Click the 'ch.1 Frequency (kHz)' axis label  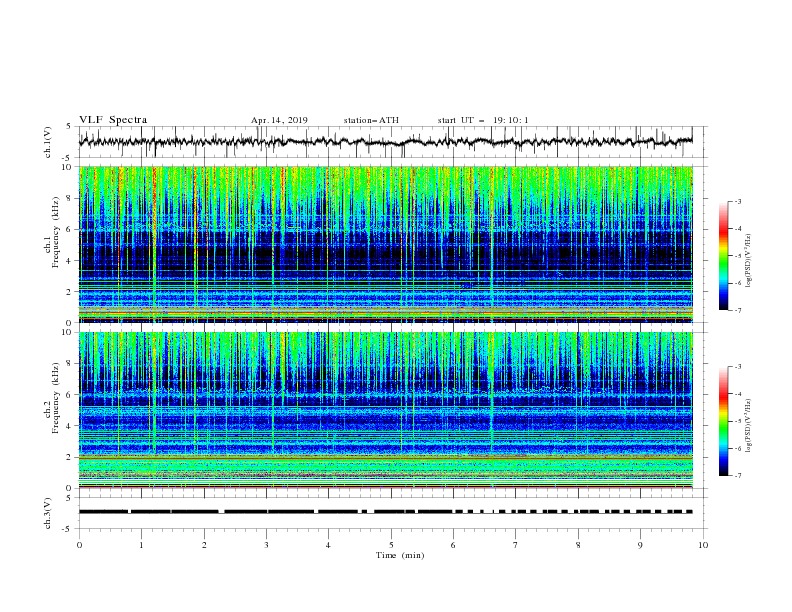pyautogui.click(x=51, y=245)
